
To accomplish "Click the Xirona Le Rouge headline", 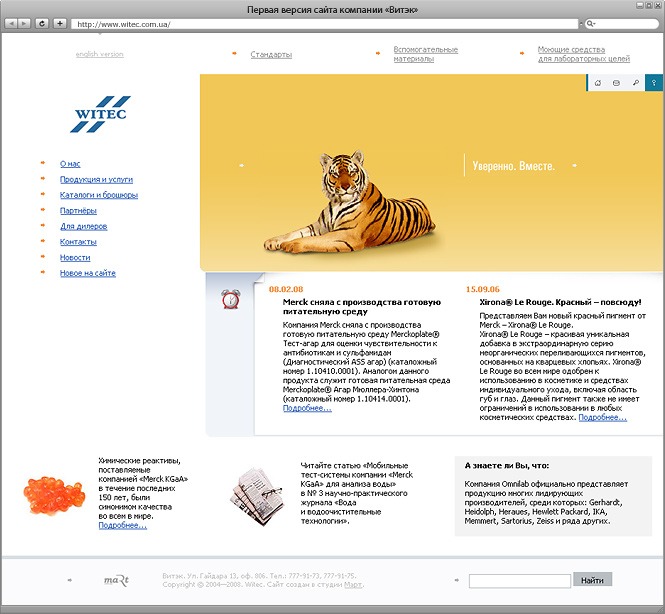I will 560,302.
